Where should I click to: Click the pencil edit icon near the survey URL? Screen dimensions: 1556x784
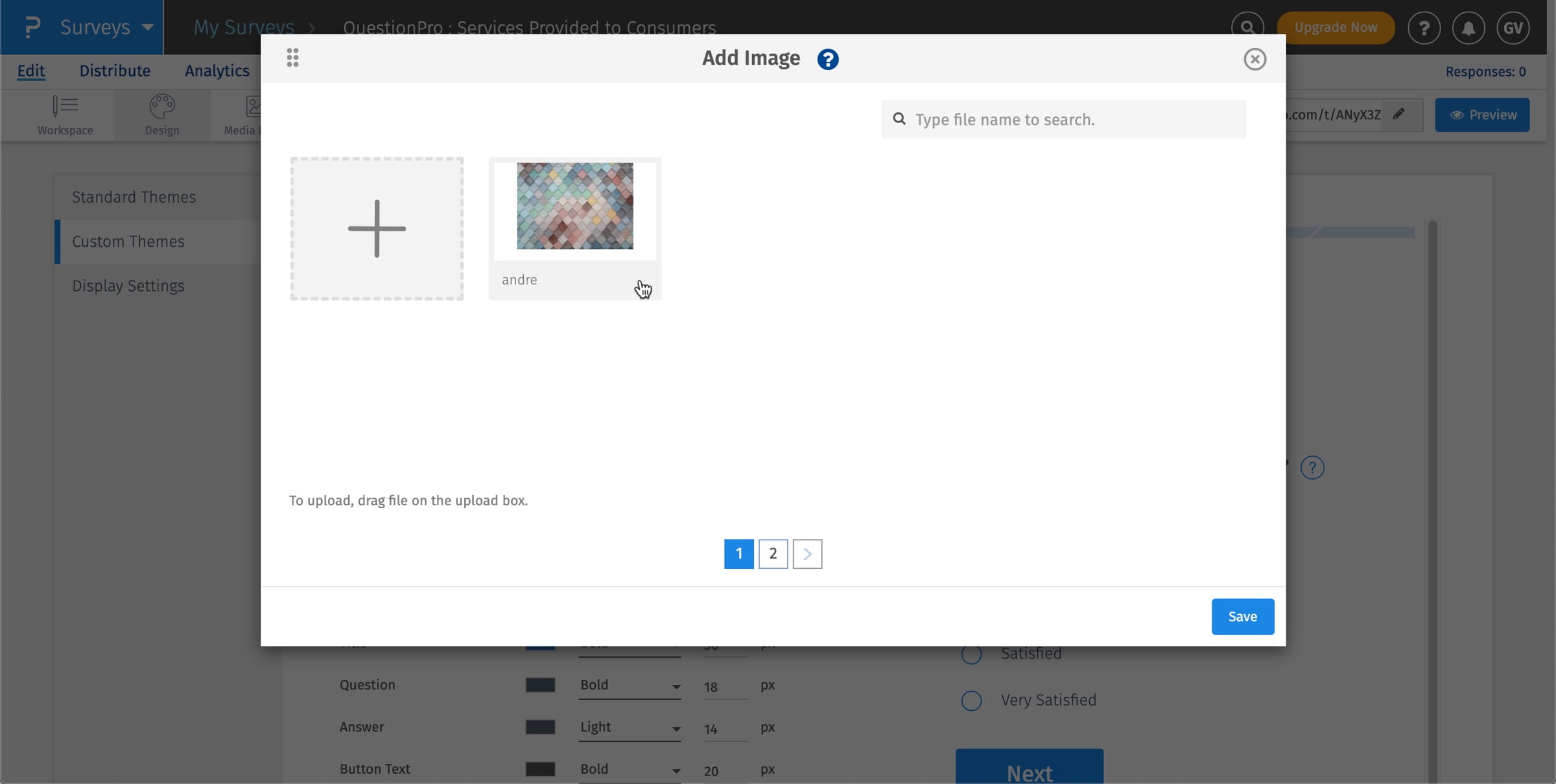pos(1400,115)
